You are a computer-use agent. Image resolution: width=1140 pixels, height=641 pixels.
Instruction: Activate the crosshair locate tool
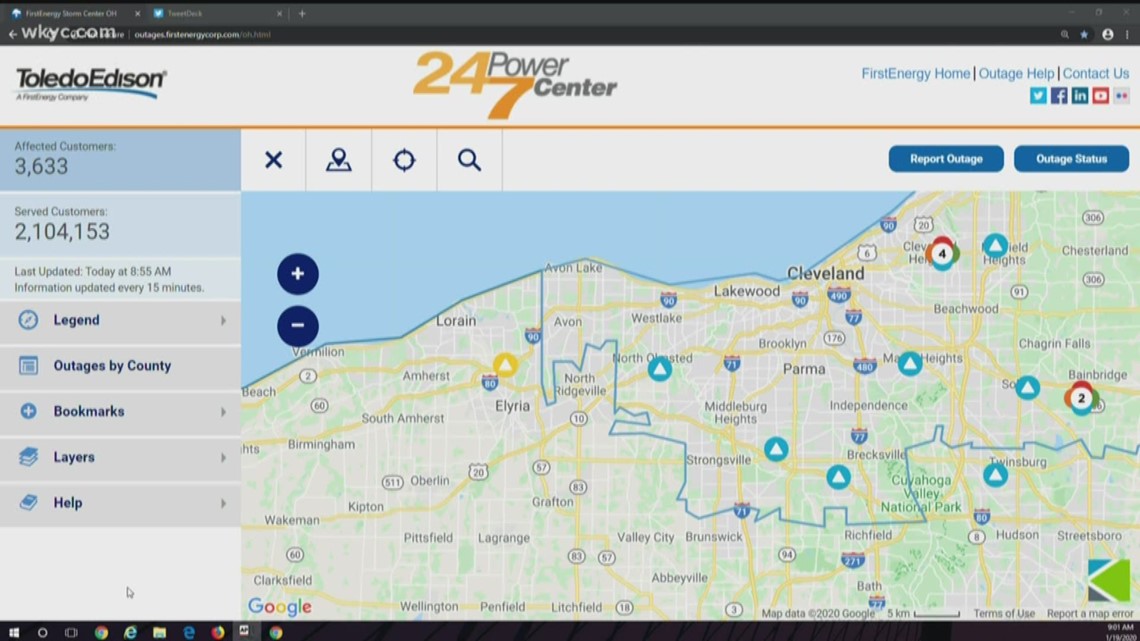click(403, 160)
